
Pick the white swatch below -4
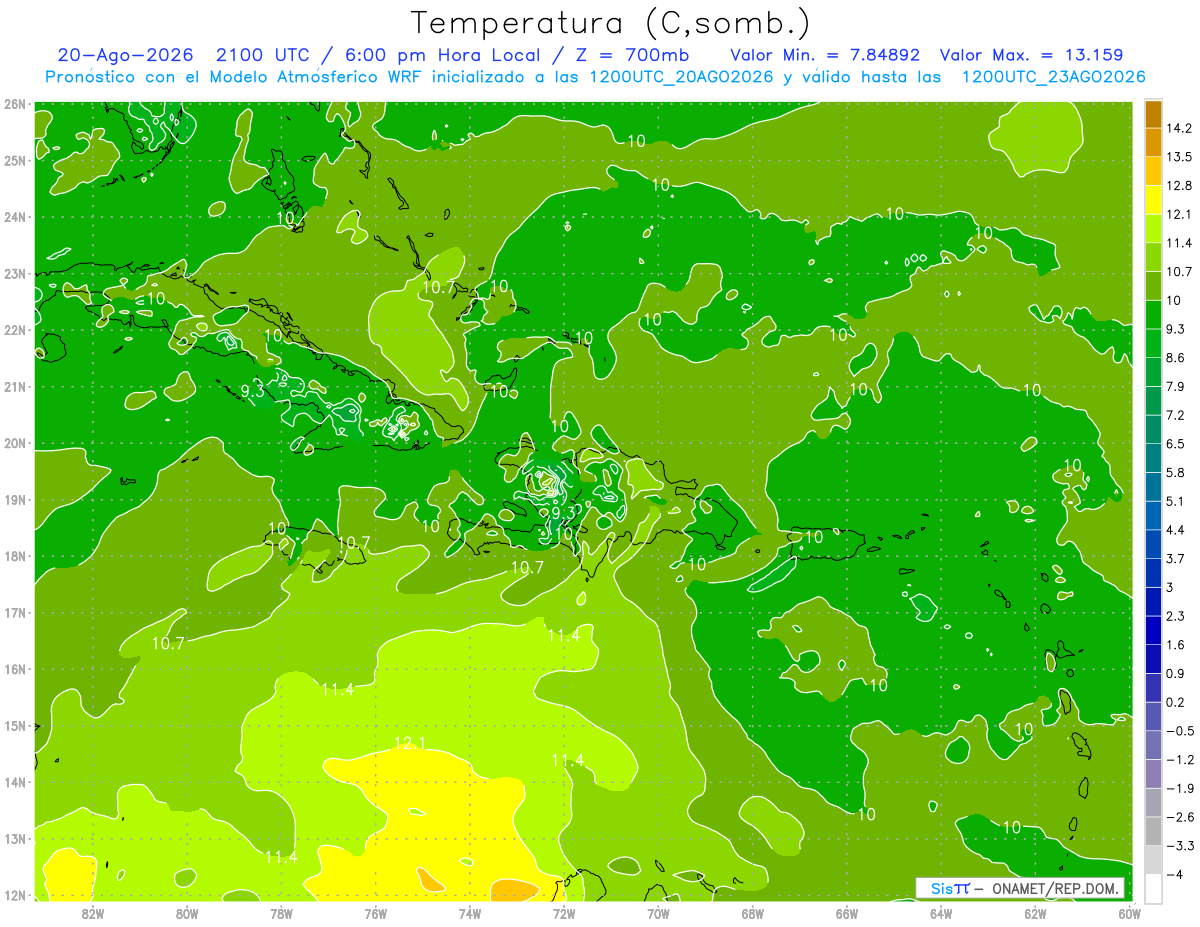point(1153,888)
